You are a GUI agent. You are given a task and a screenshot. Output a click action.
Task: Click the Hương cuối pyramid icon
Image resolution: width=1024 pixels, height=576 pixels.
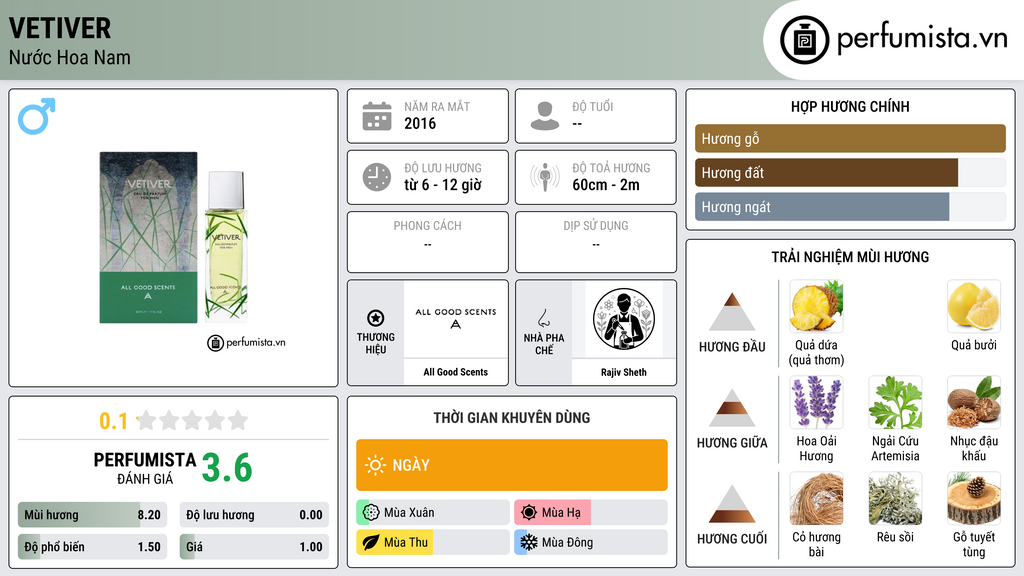coord(732,504)
